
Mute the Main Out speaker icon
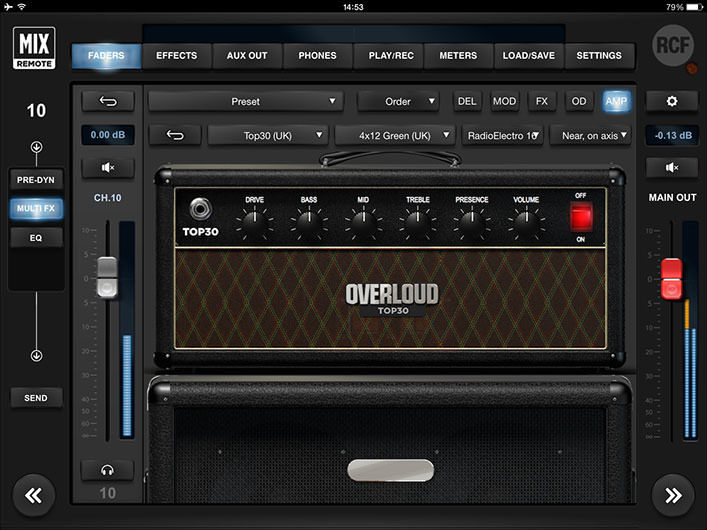(x=672, y=168)
